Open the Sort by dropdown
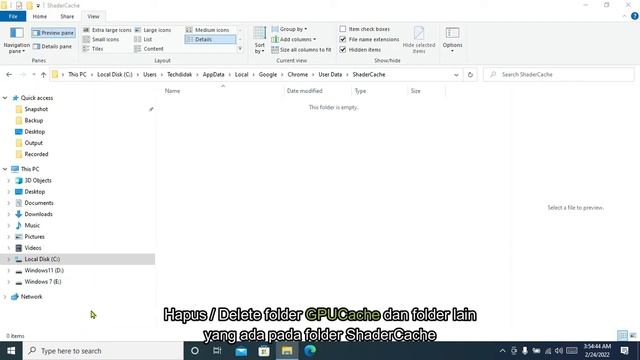 point(260,40)
